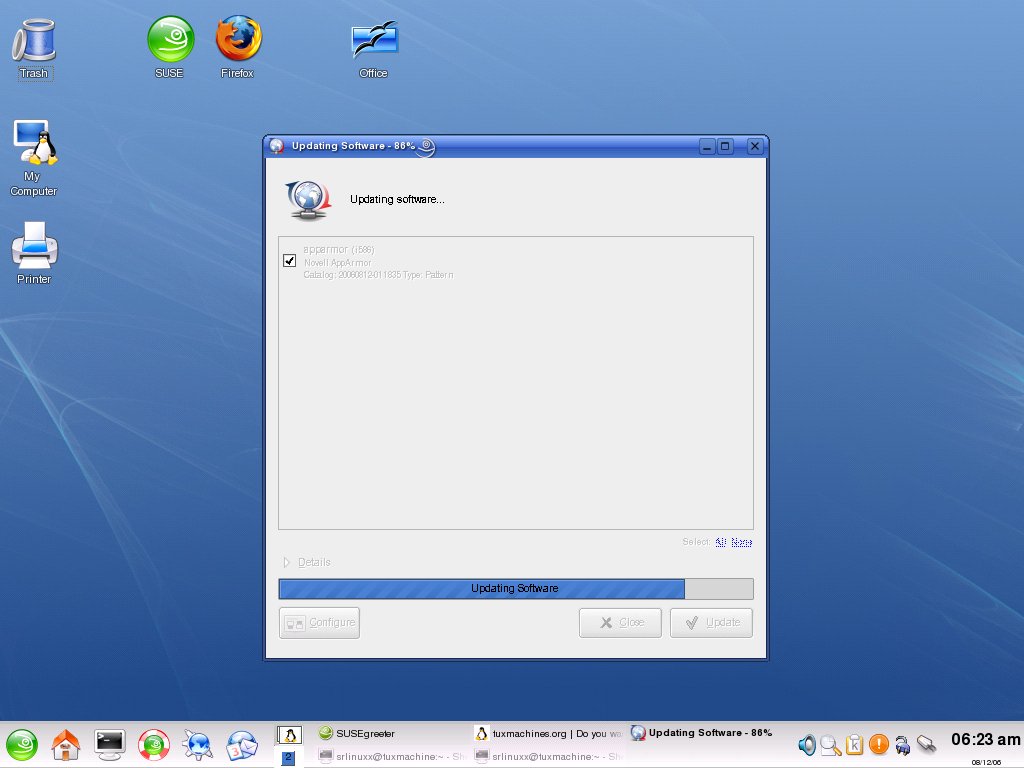Image resolution: width=1024 pixels, height=768 pixels.
Task: Click the orange updater alert tray icon
Action: click(879, 744)
